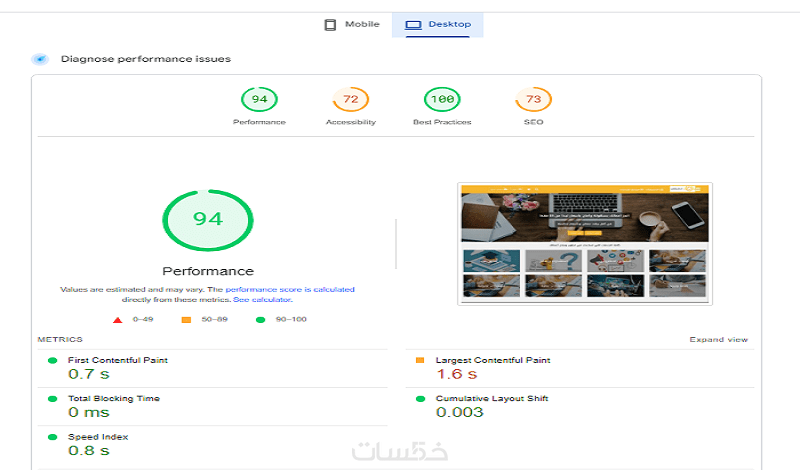Click the green circle 90–100 legend icon
This screenshot has height=470, width=800.
[260, 320]
